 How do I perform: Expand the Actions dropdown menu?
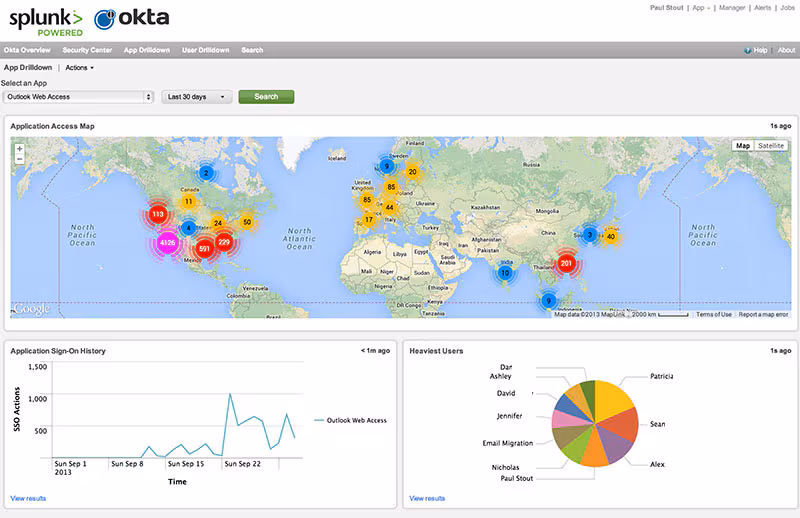point(79,67)
